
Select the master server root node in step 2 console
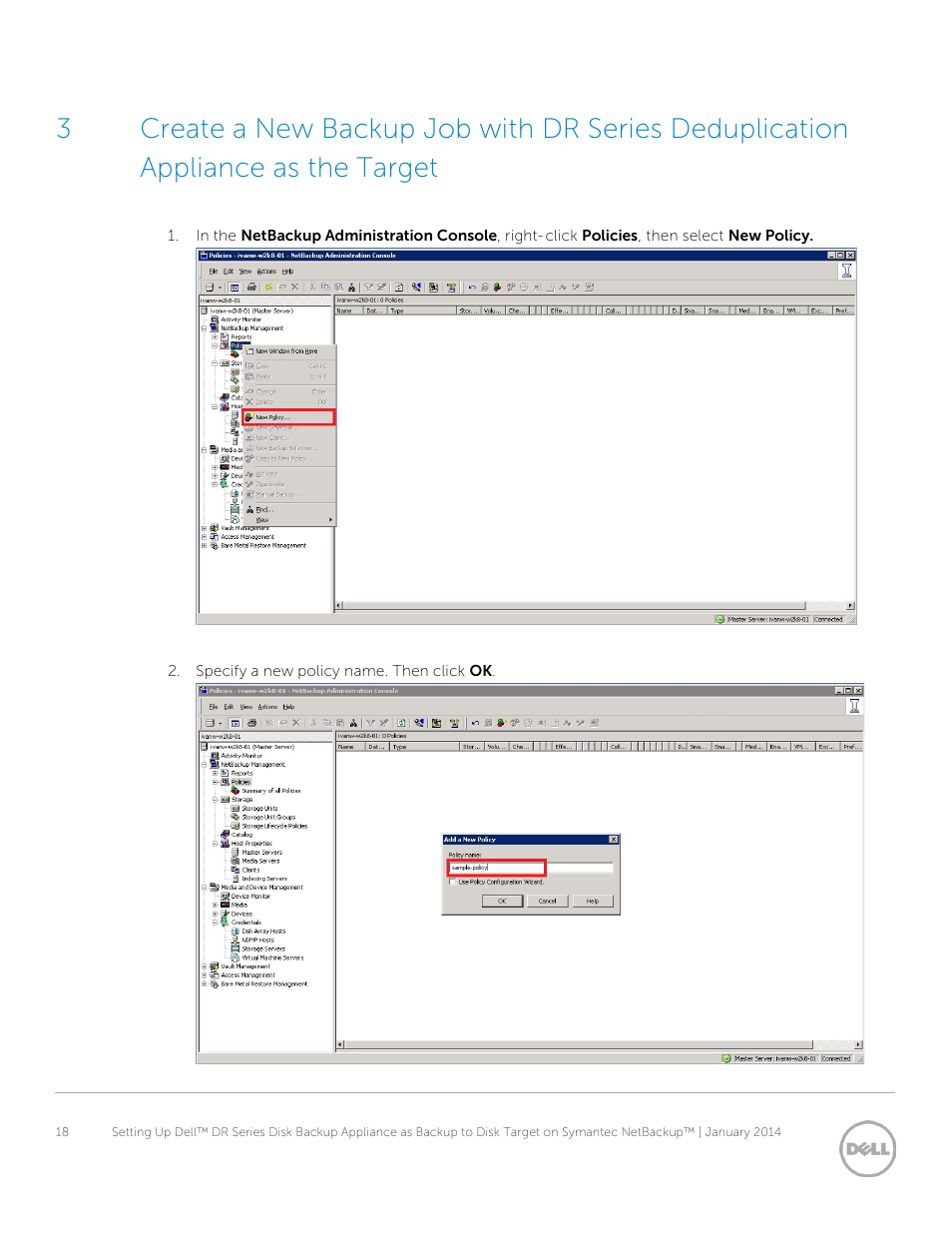[251, 747]
